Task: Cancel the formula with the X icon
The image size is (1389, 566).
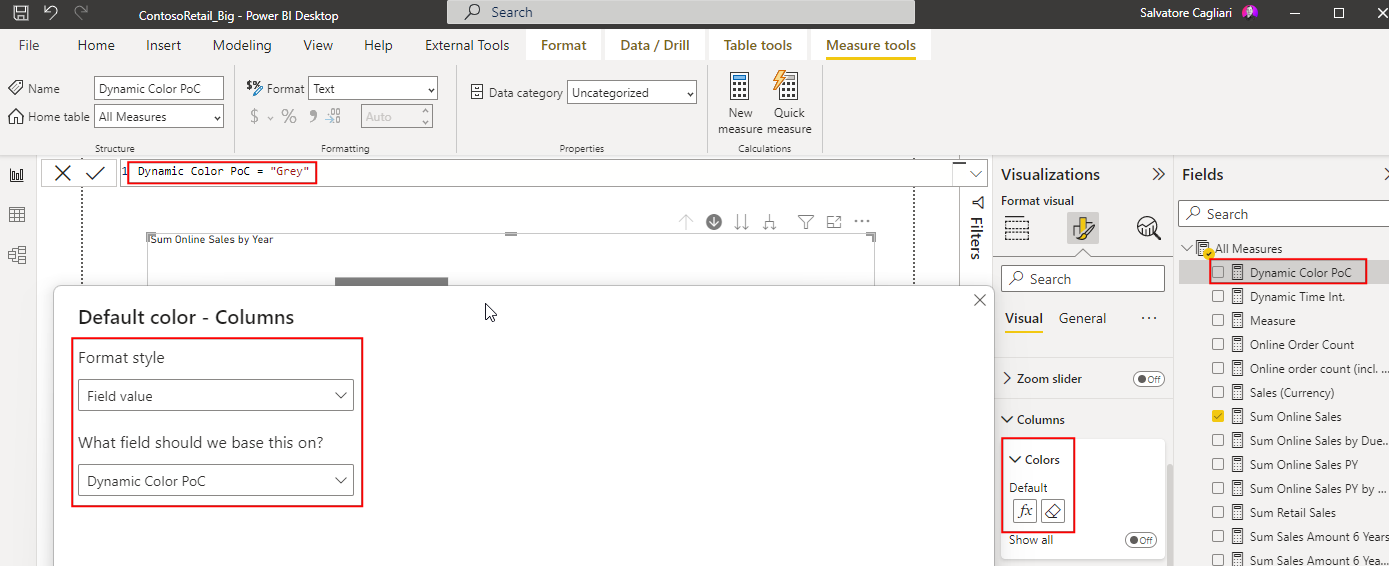Action: pyautogui.click(x=62, y=173)
